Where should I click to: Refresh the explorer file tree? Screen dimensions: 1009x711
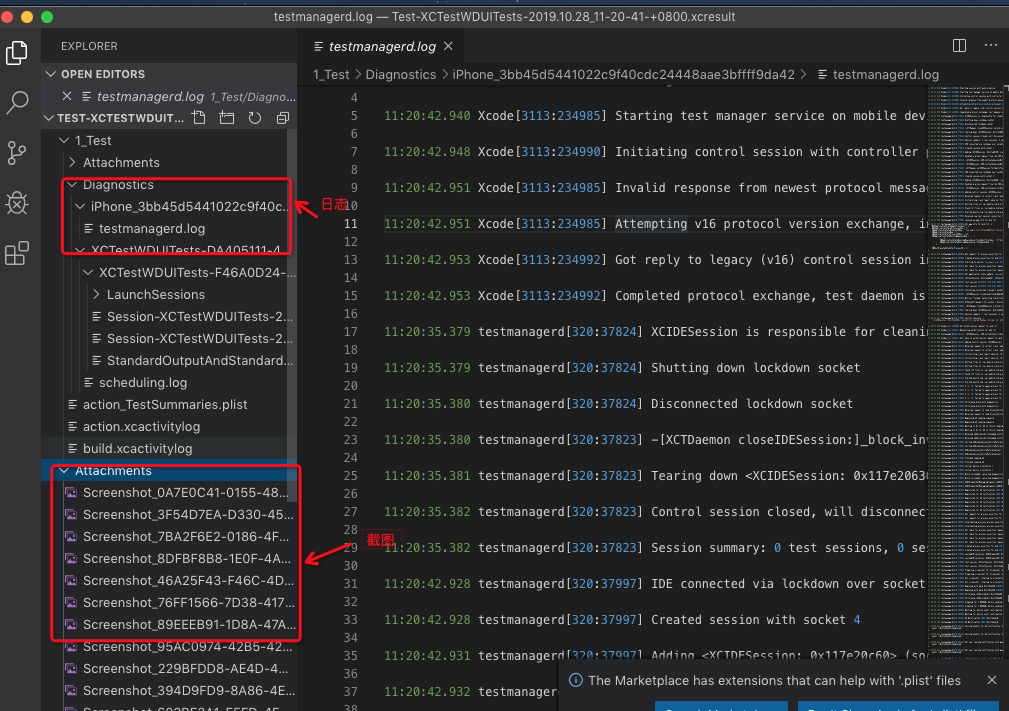click(255, 118)
